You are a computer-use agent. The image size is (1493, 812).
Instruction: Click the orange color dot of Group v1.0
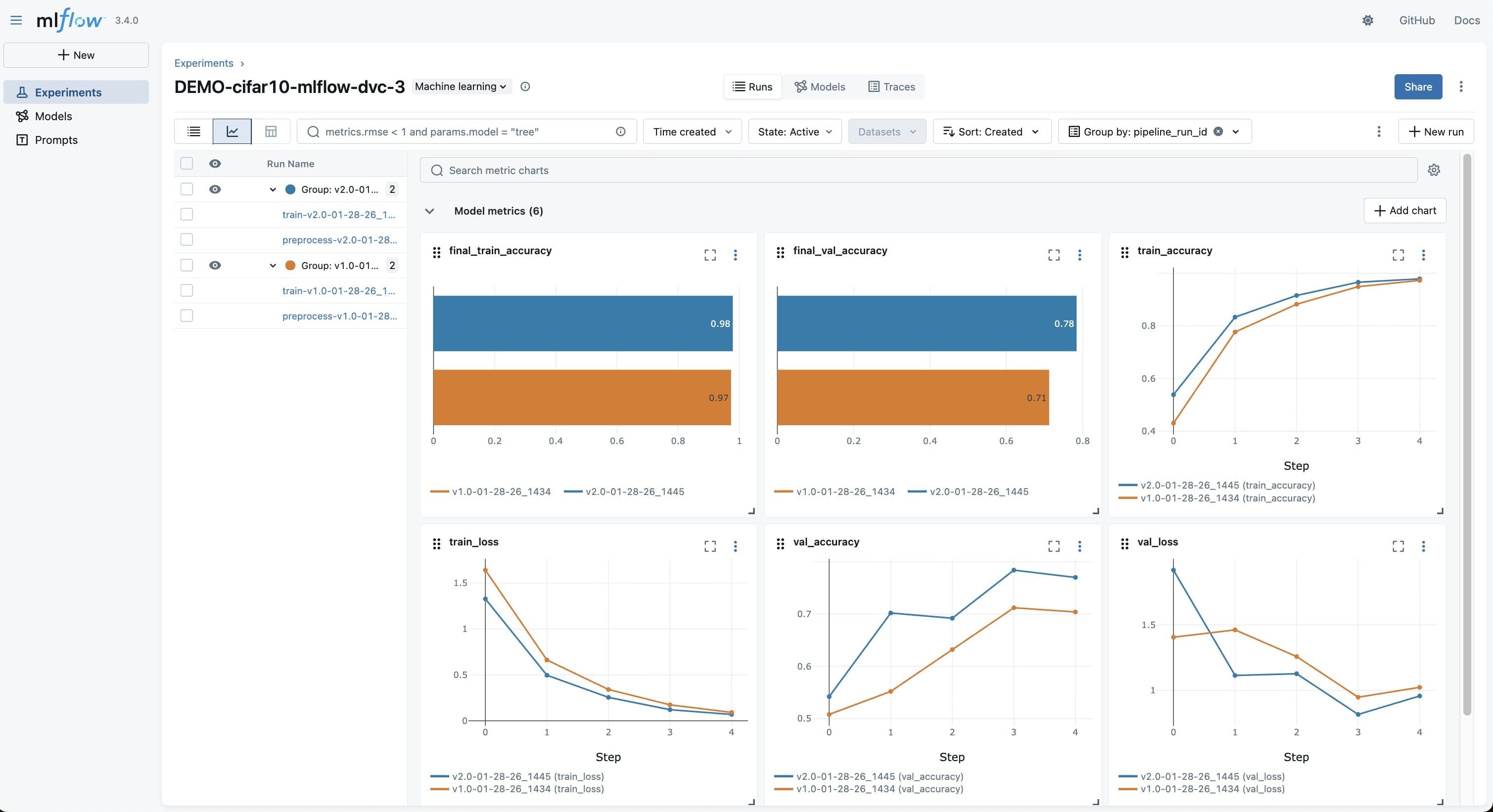pos(290,265)
